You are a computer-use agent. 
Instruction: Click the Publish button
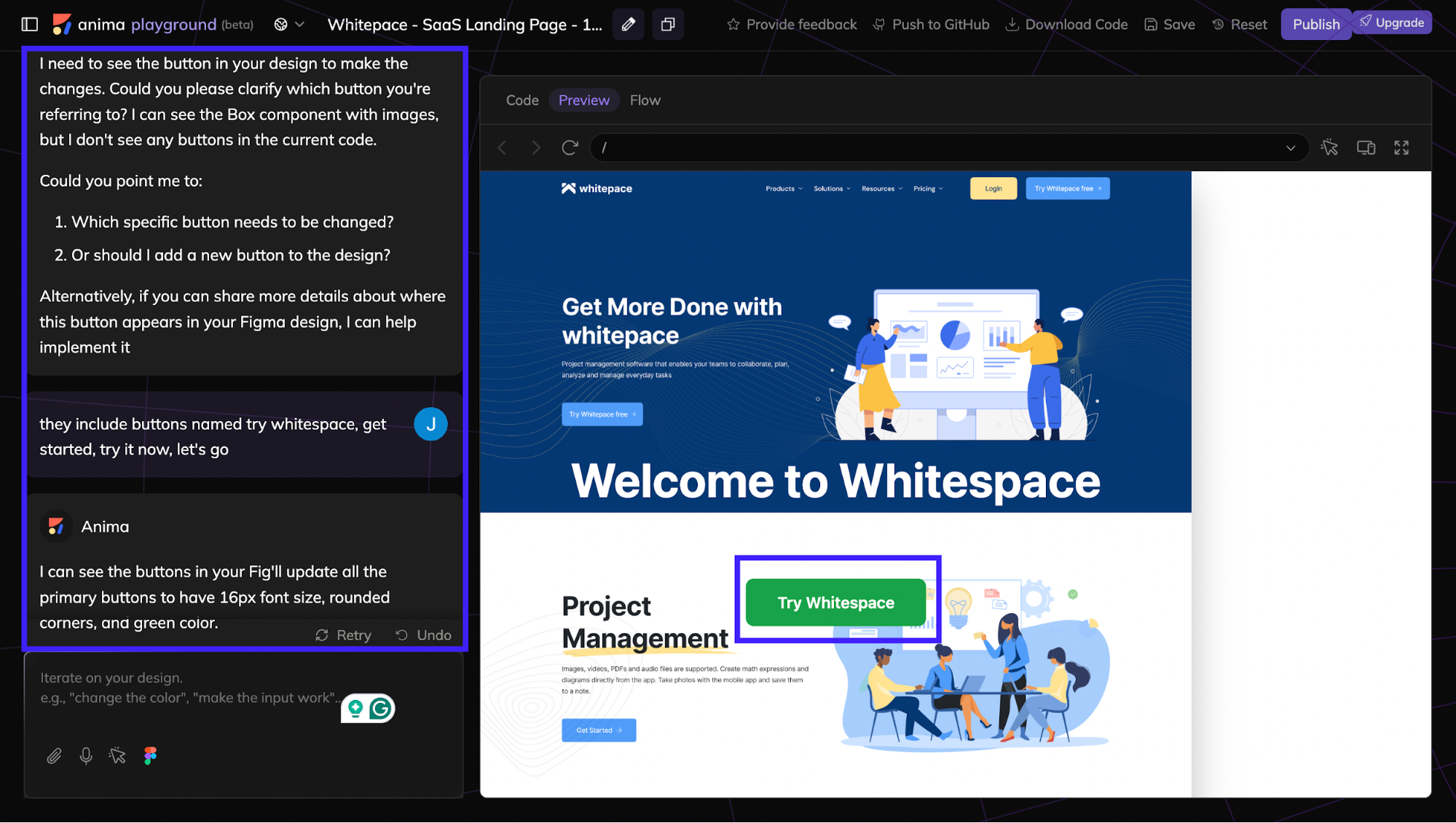pyautogui.click(x=1315, y=25)
